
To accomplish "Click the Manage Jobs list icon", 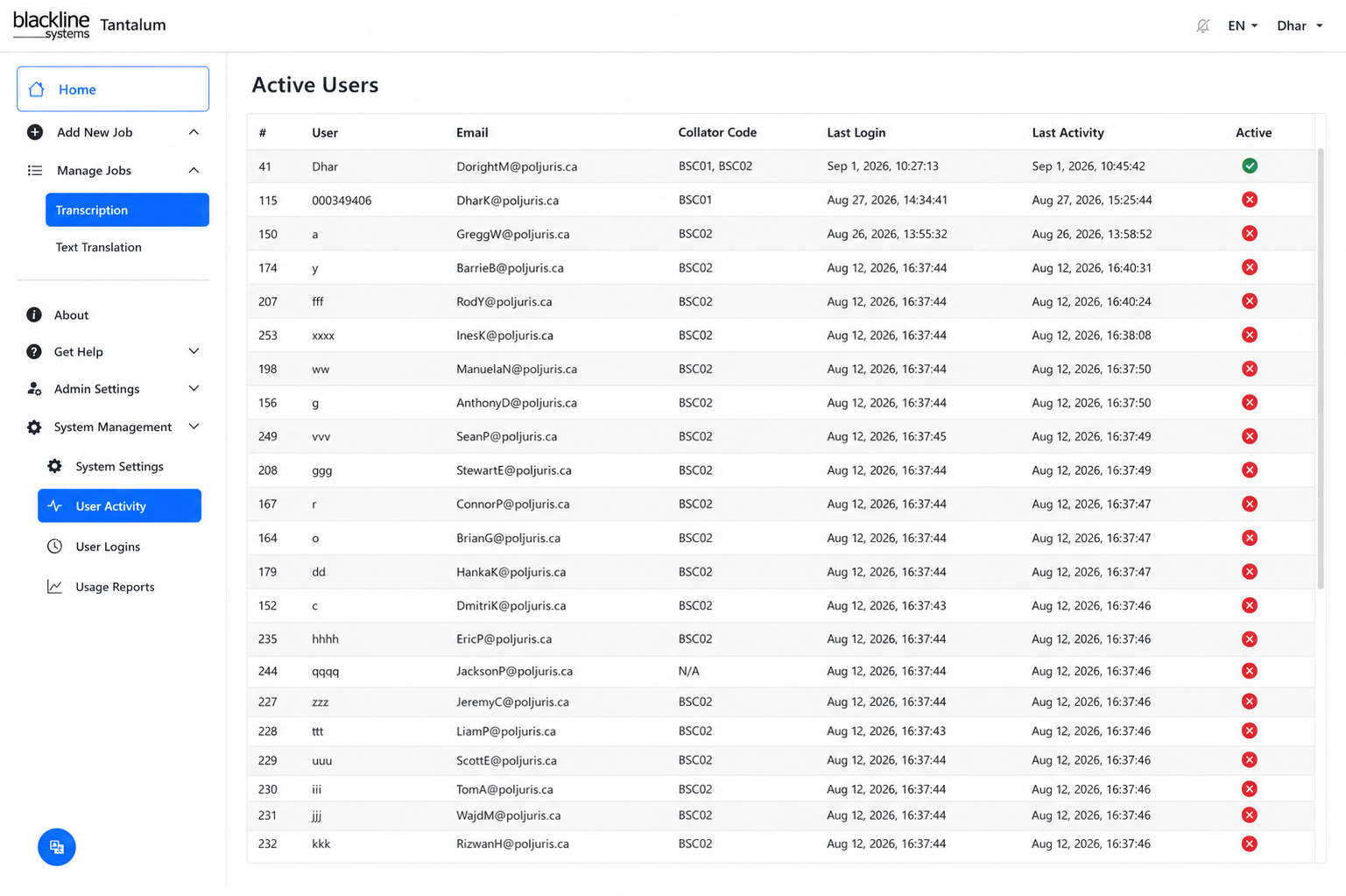I will point(35,171).
